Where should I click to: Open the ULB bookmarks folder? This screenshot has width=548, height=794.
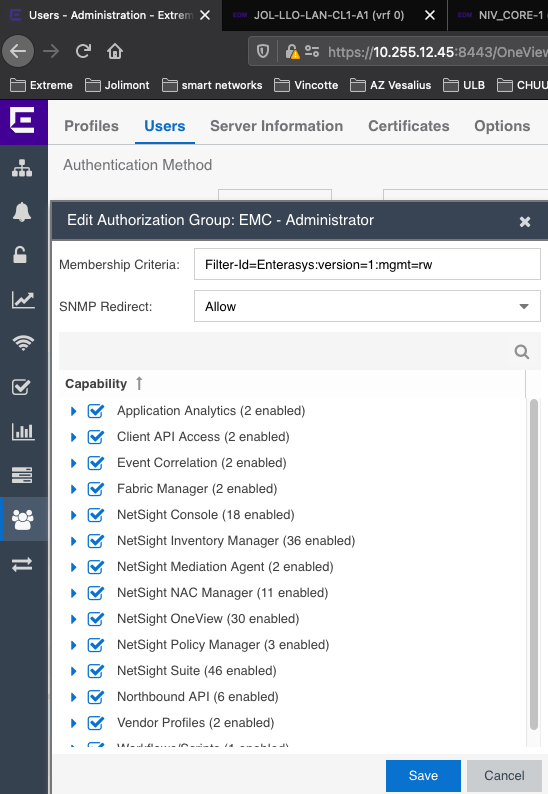(x=464, y=85)
